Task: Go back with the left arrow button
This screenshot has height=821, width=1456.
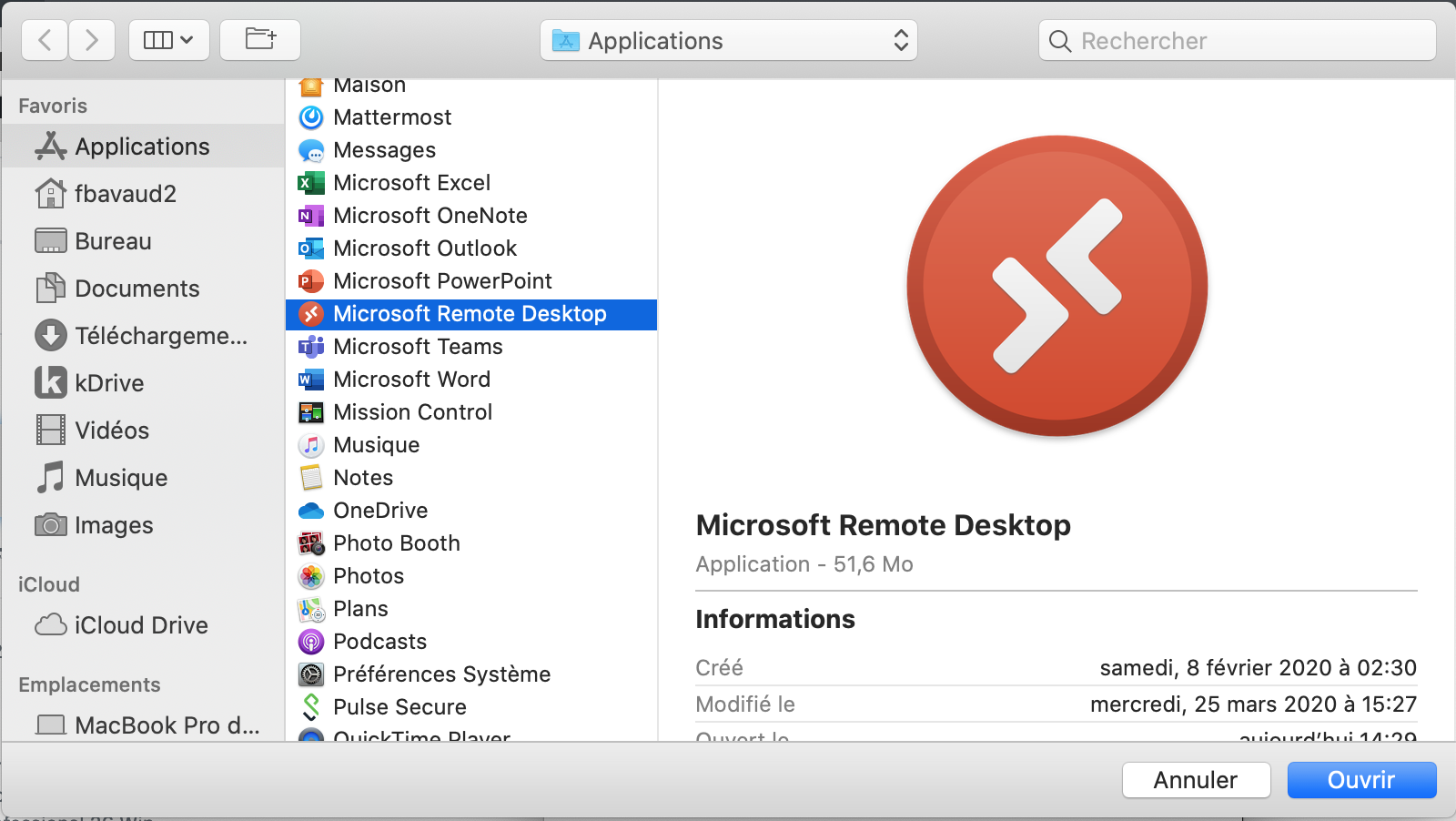Action: click(x=45, y=40)
